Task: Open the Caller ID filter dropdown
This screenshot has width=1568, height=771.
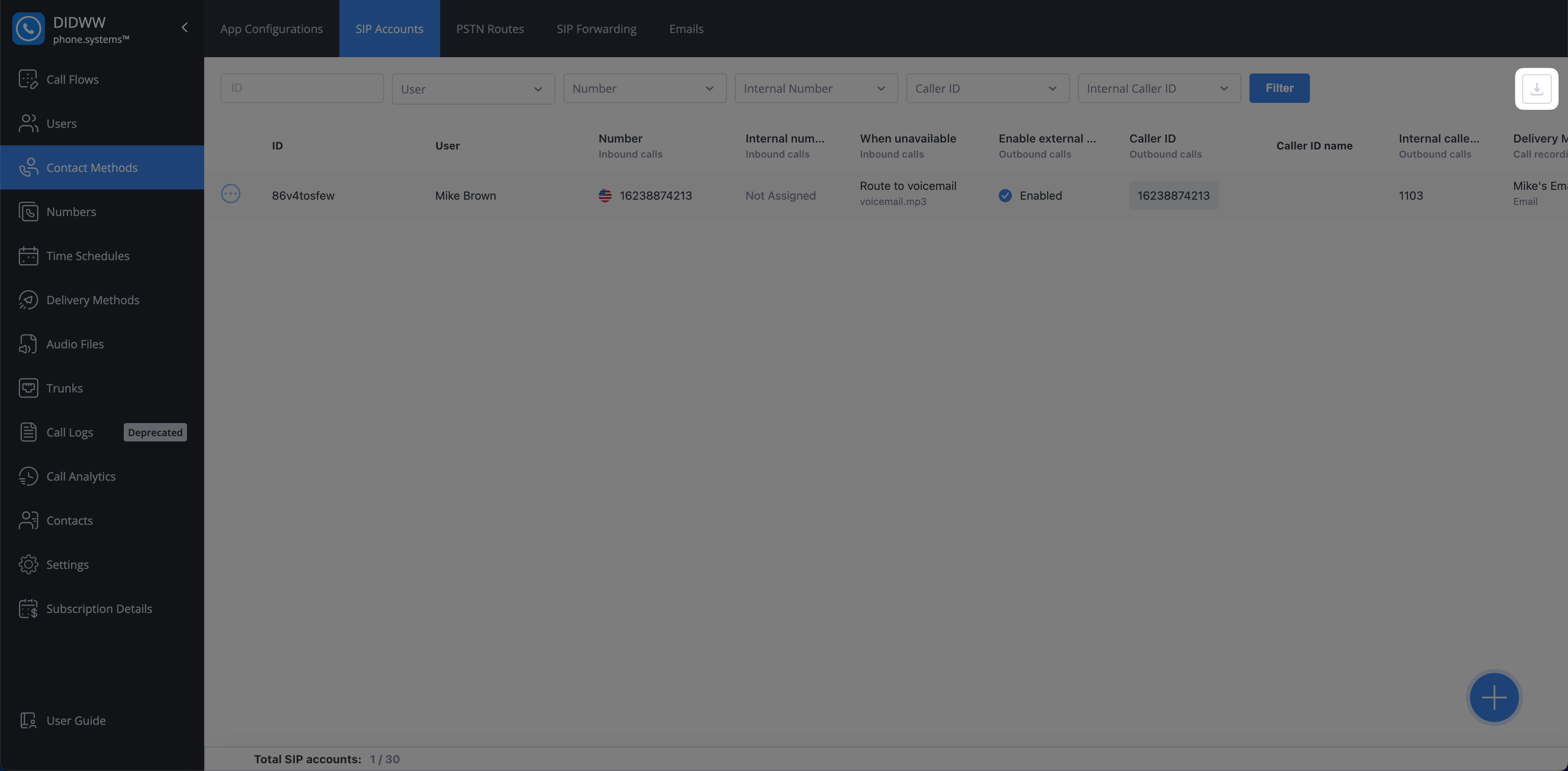Action: tap(987, 89)
